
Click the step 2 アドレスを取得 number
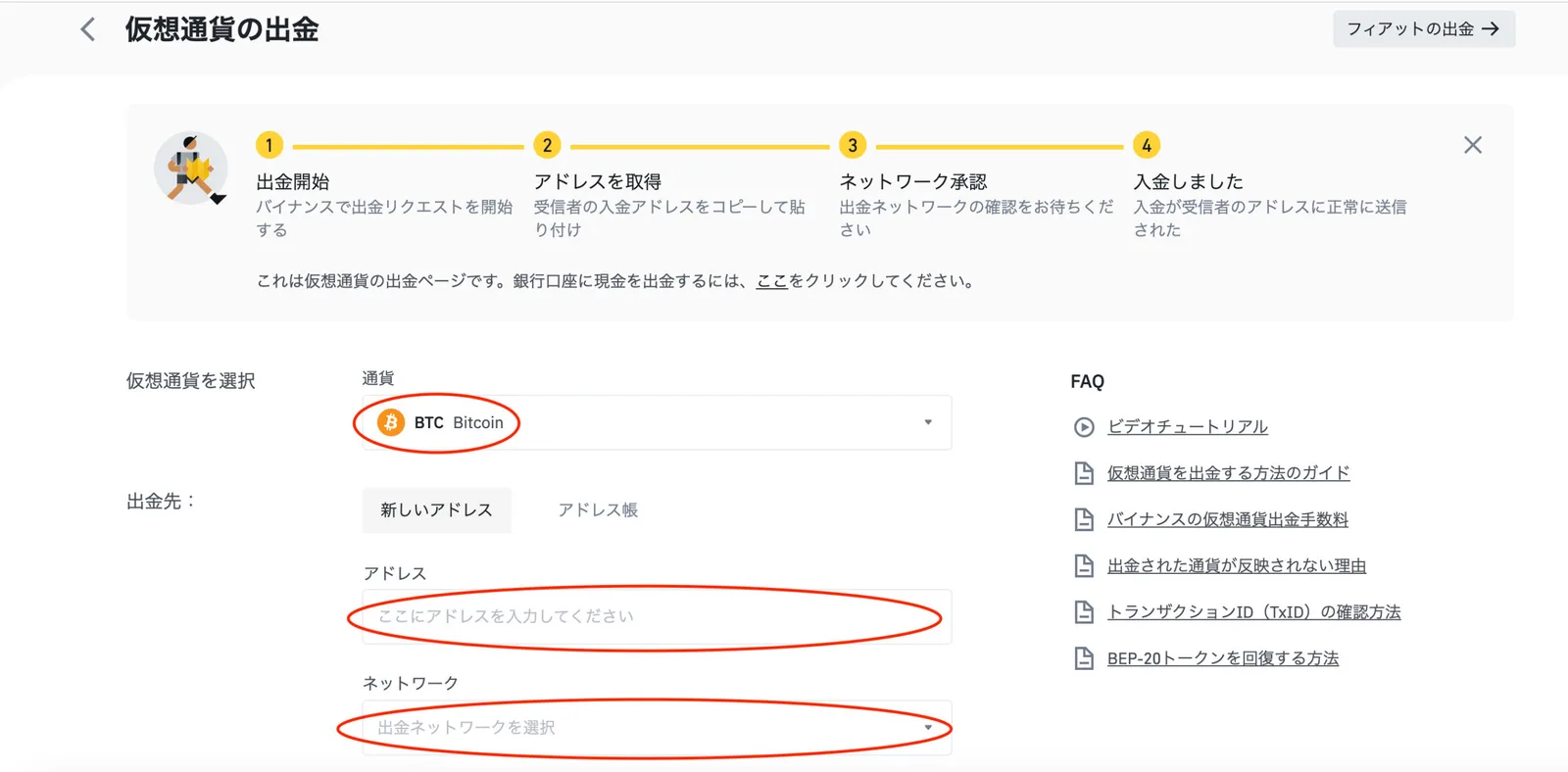point(547,145)
